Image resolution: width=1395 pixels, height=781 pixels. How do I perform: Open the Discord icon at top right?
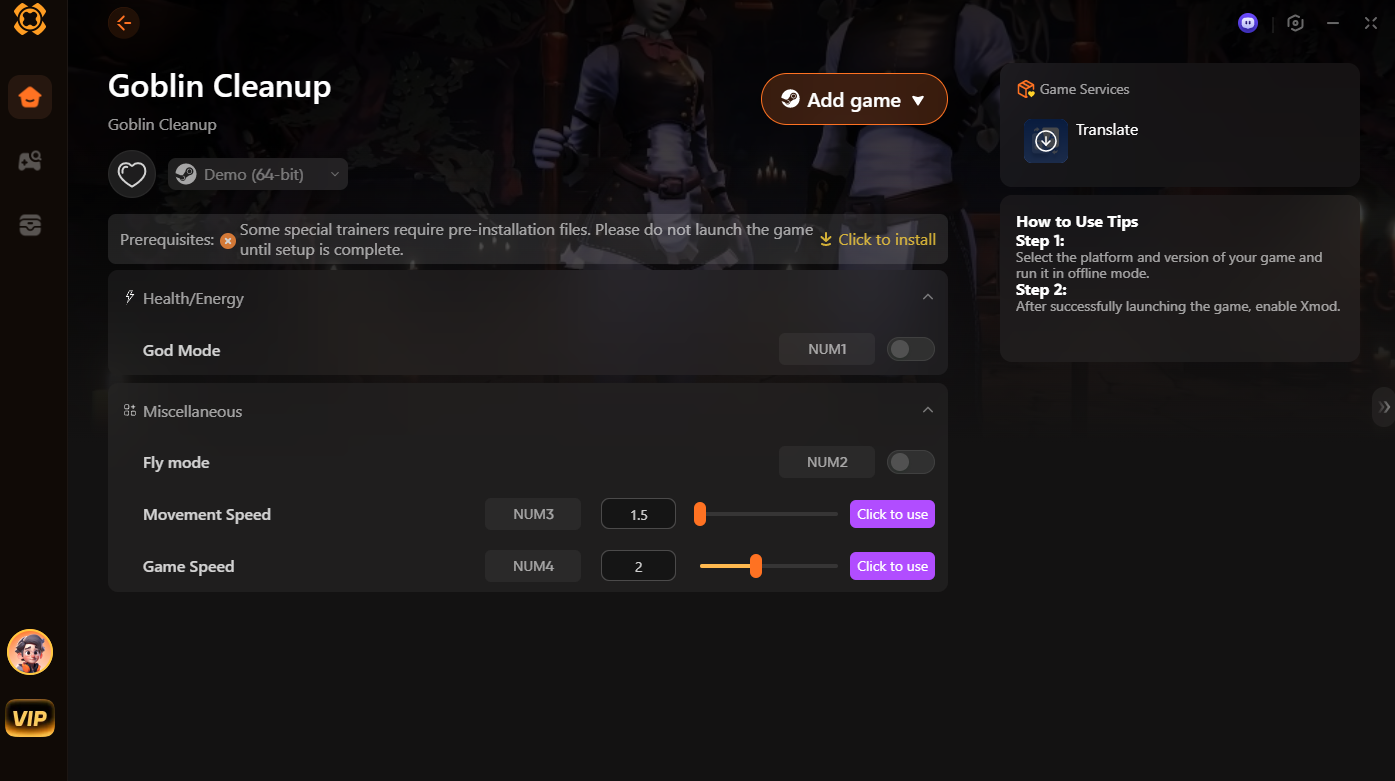coord(1247,23)
